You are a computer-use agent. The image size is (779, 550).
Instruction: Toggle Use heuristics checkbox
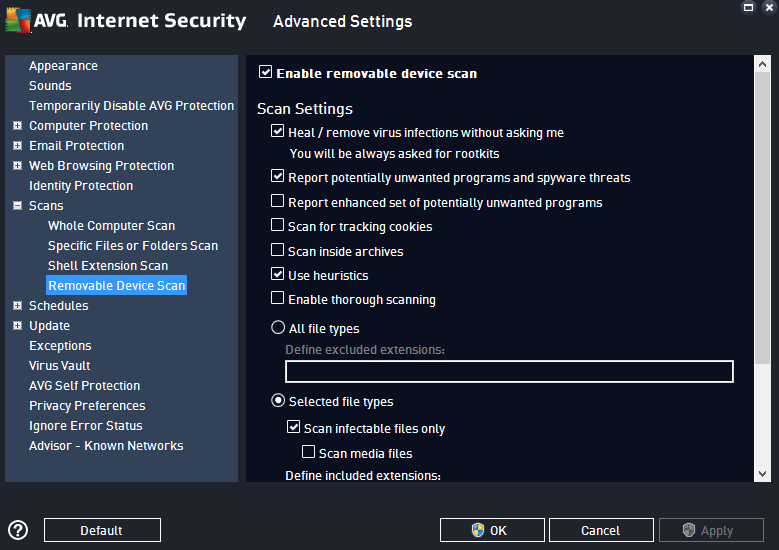(x=277, y=274)
